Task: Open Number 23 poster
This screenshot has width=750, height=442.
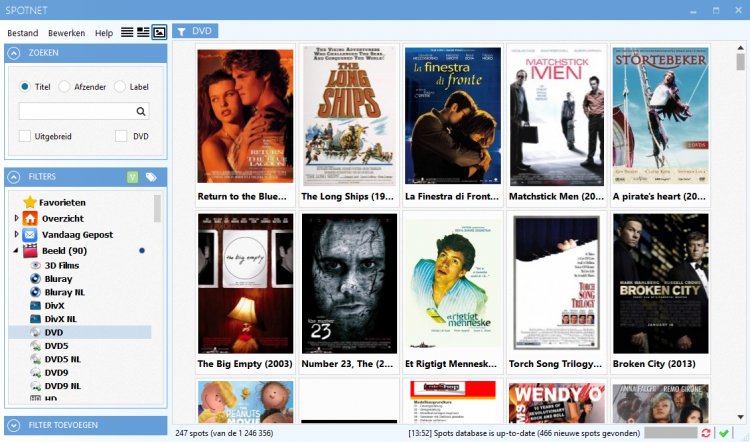Action: [349, 283]
